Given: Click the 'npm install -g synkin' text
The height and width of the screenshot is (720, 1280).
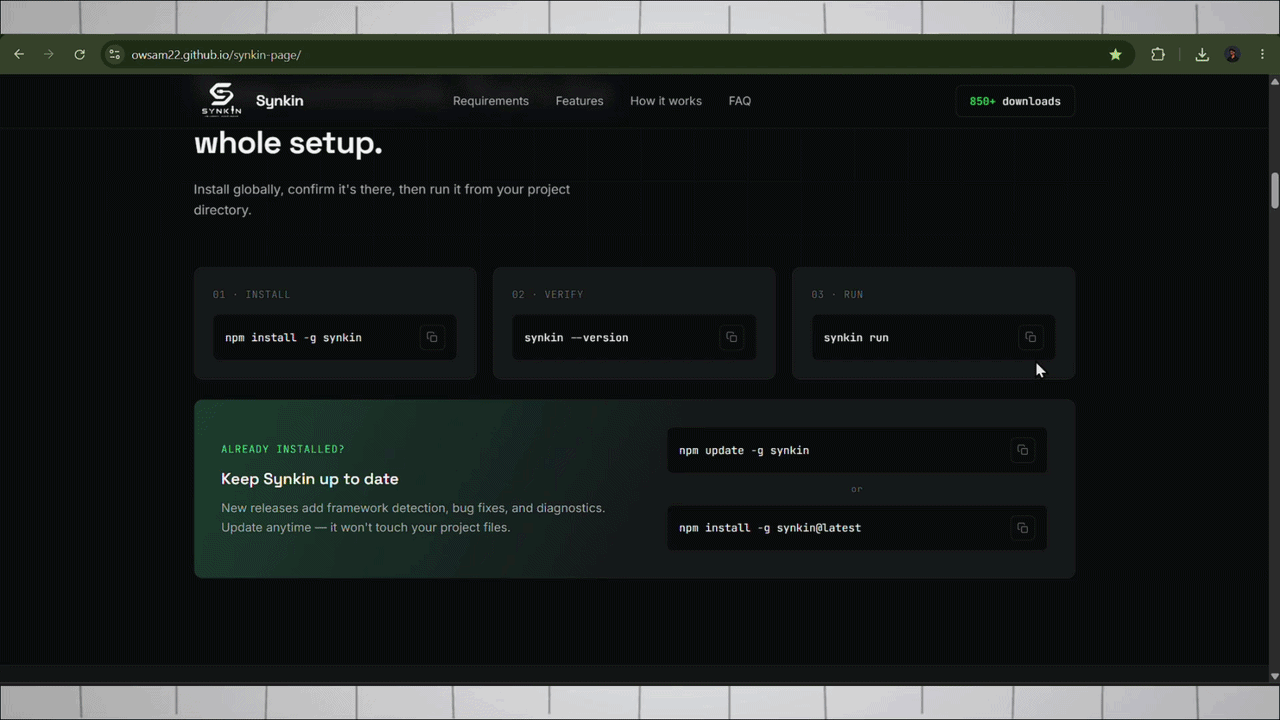Looking at the screenshot, I should point(293,338).
